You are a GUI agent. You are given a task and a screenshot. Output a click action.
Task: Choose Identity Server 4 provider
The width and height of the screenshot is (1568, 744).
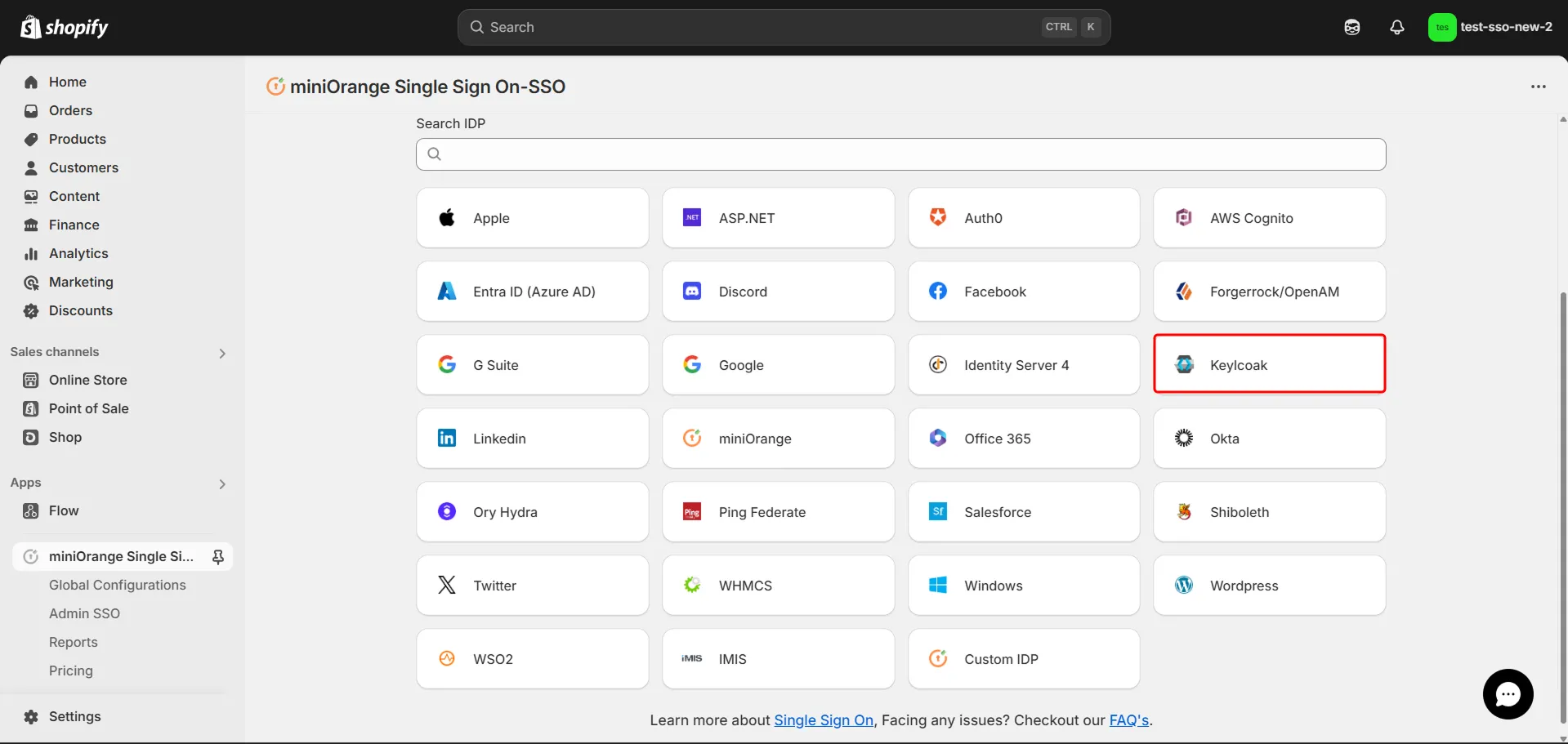1024,365
